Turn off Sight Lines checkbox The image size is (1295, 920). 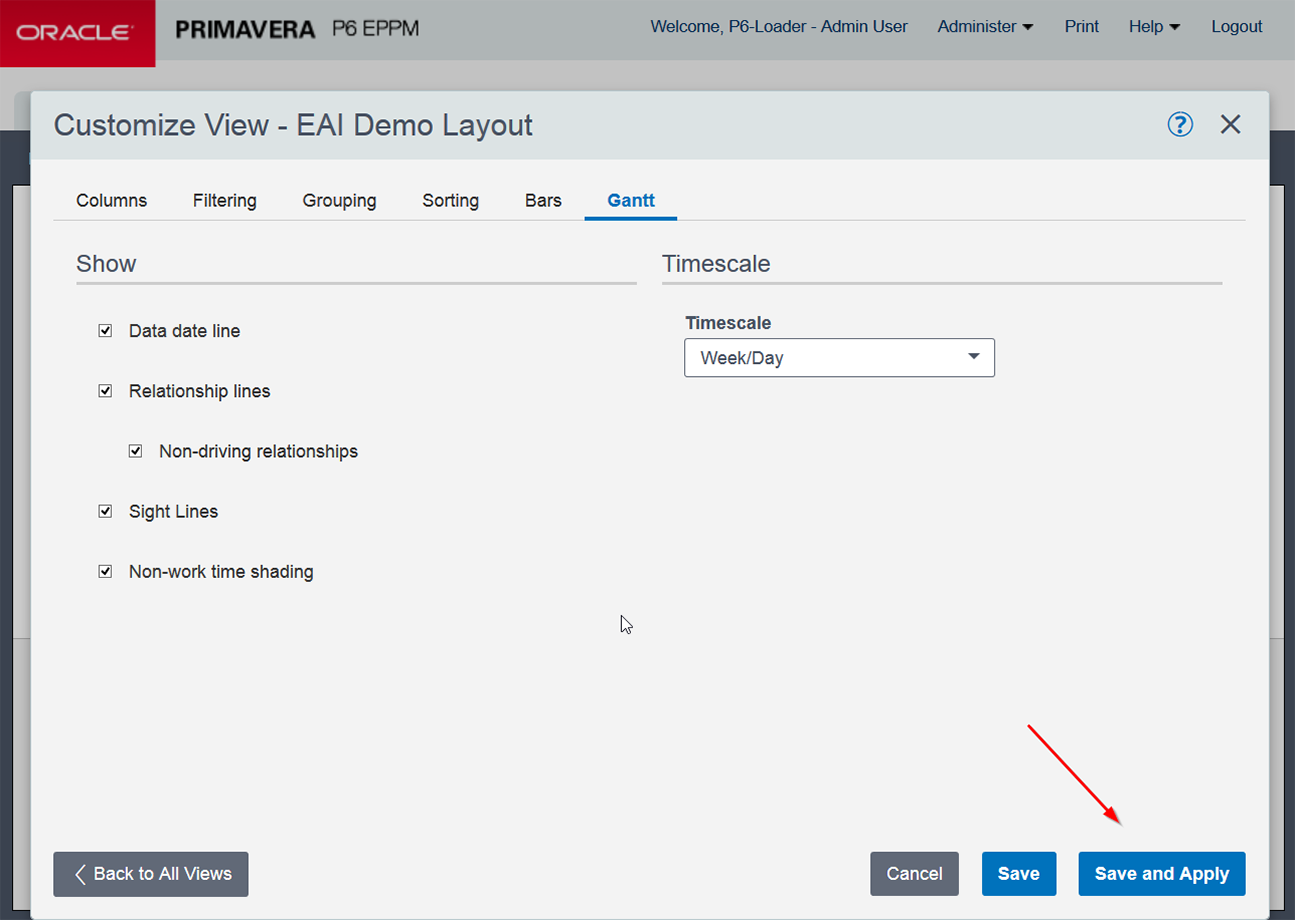tap(105, 511)
